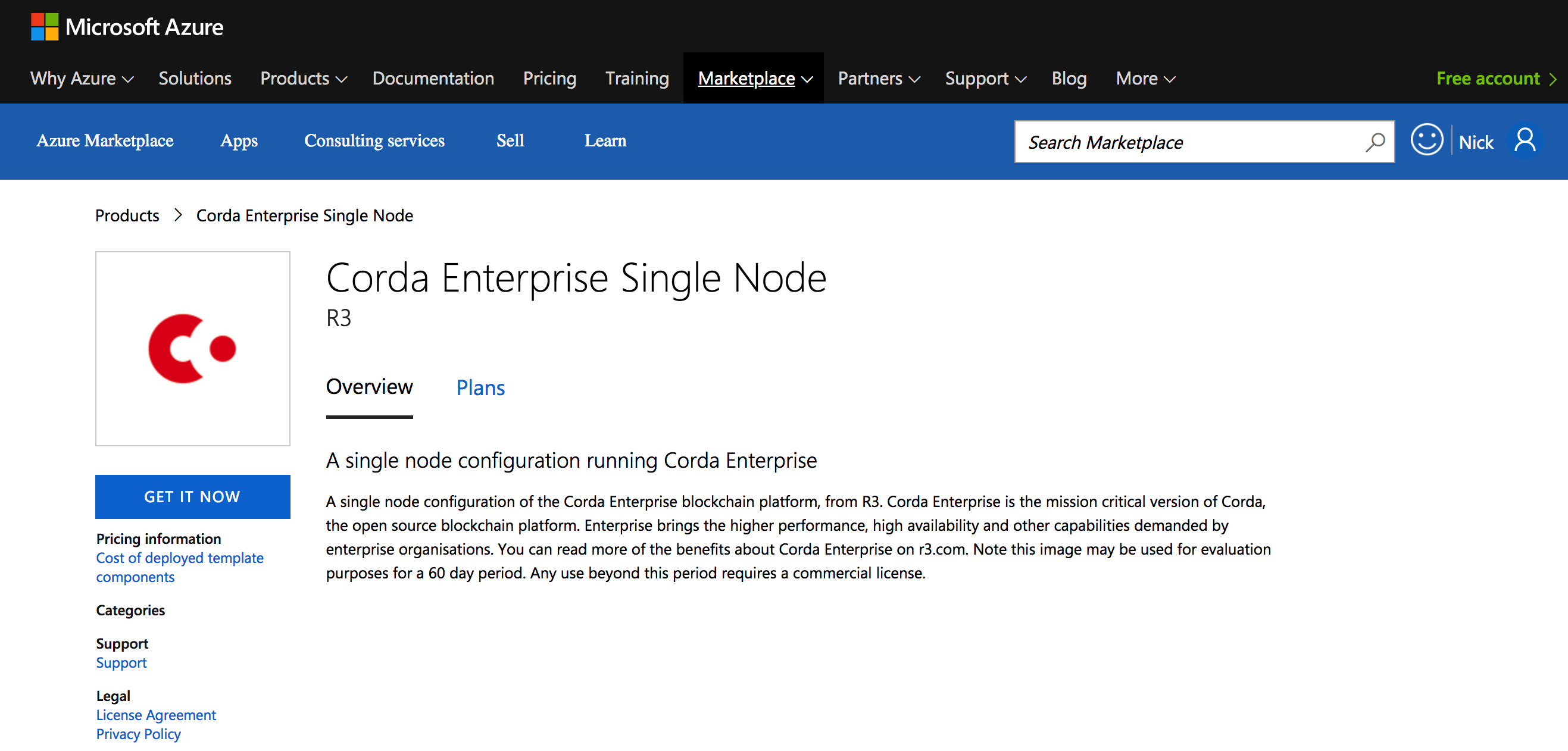
Task: Open the user profile avatar icon
Action: 1525,141
